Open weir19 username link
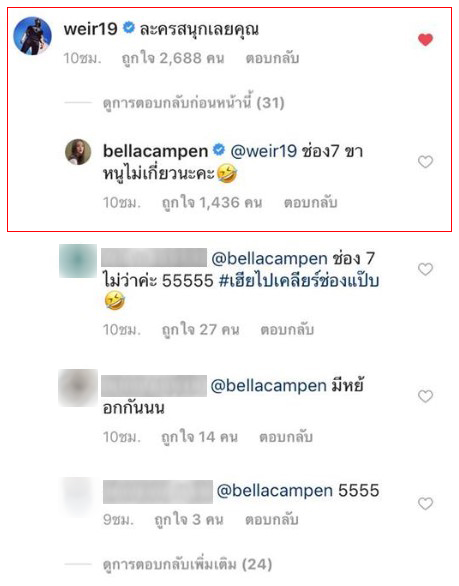 tap(90, 29)
